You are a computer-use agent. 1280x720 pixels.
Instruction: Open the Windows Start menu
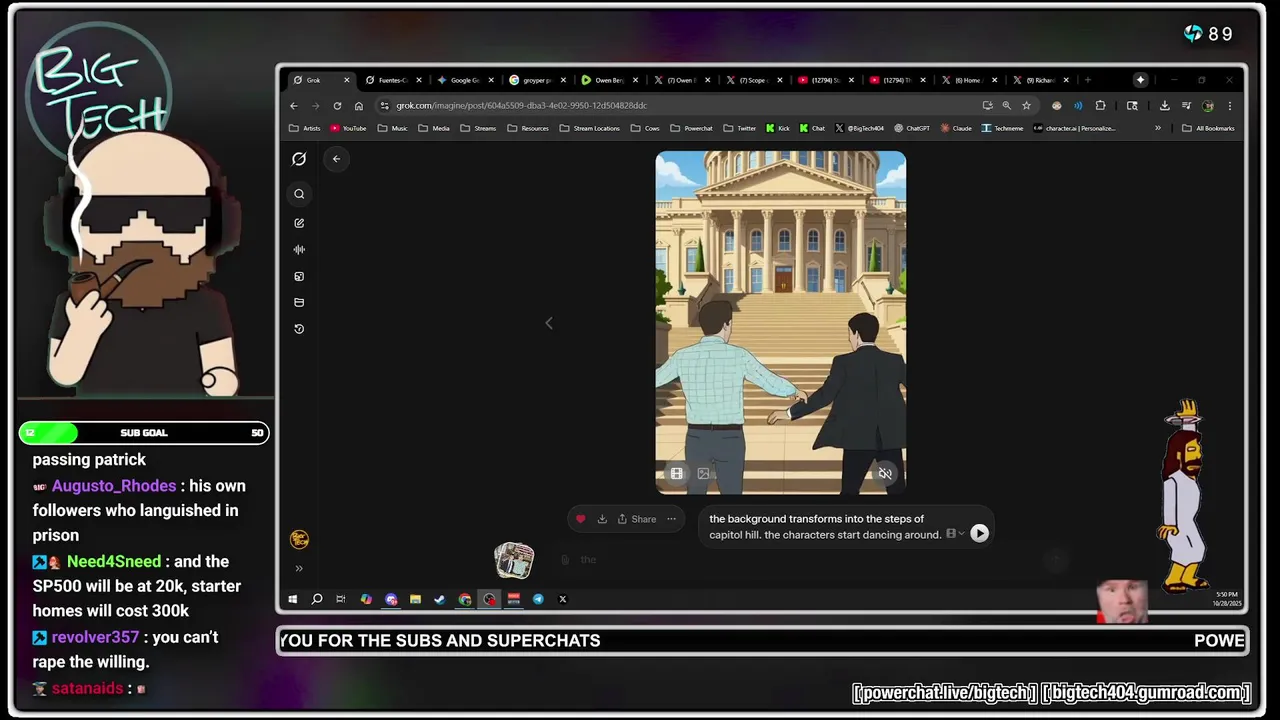(x=293, y=599)
